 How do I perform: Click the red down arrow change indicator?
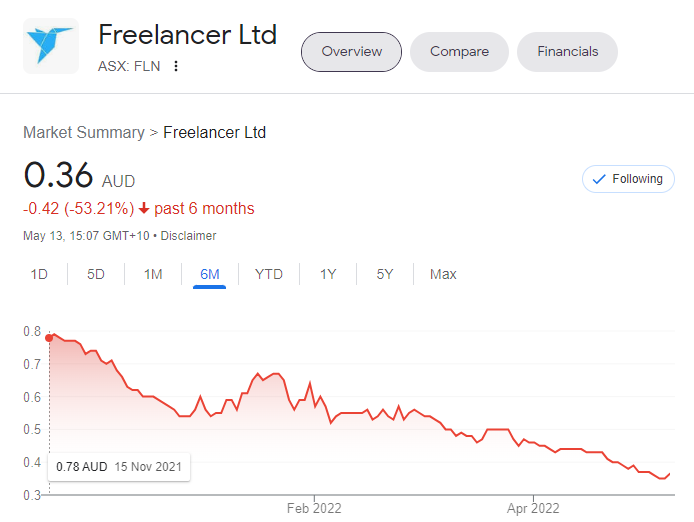[144, 208]
